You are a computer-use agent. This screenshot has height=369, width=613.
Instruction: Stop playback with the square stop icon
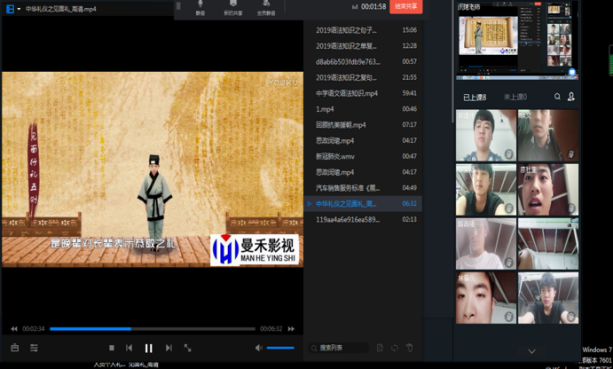coord(111,348)
